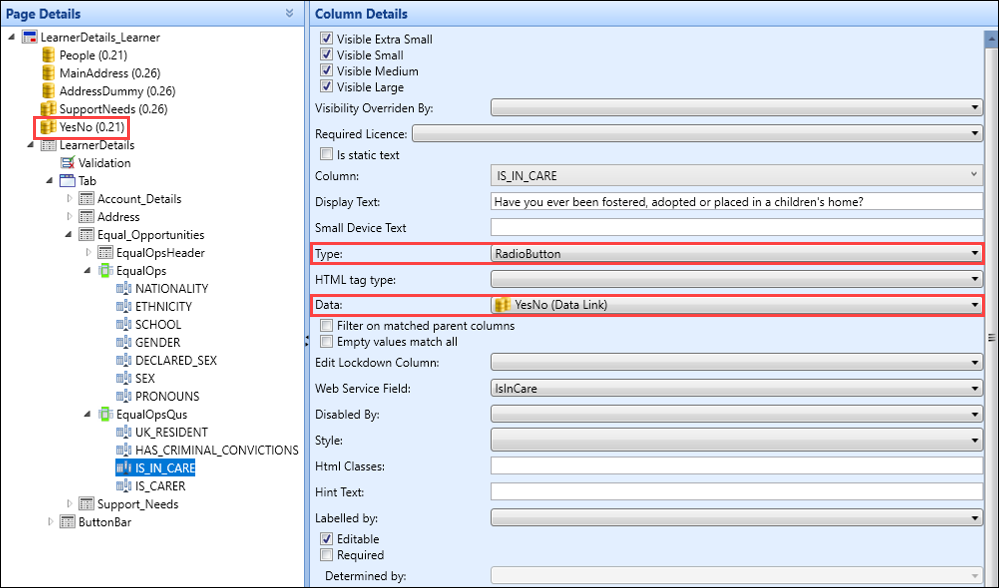Click the EqualOpsHeader table icon
This screenshot has height=588, width=999.
pyautogui.click(x=105, y=252)
